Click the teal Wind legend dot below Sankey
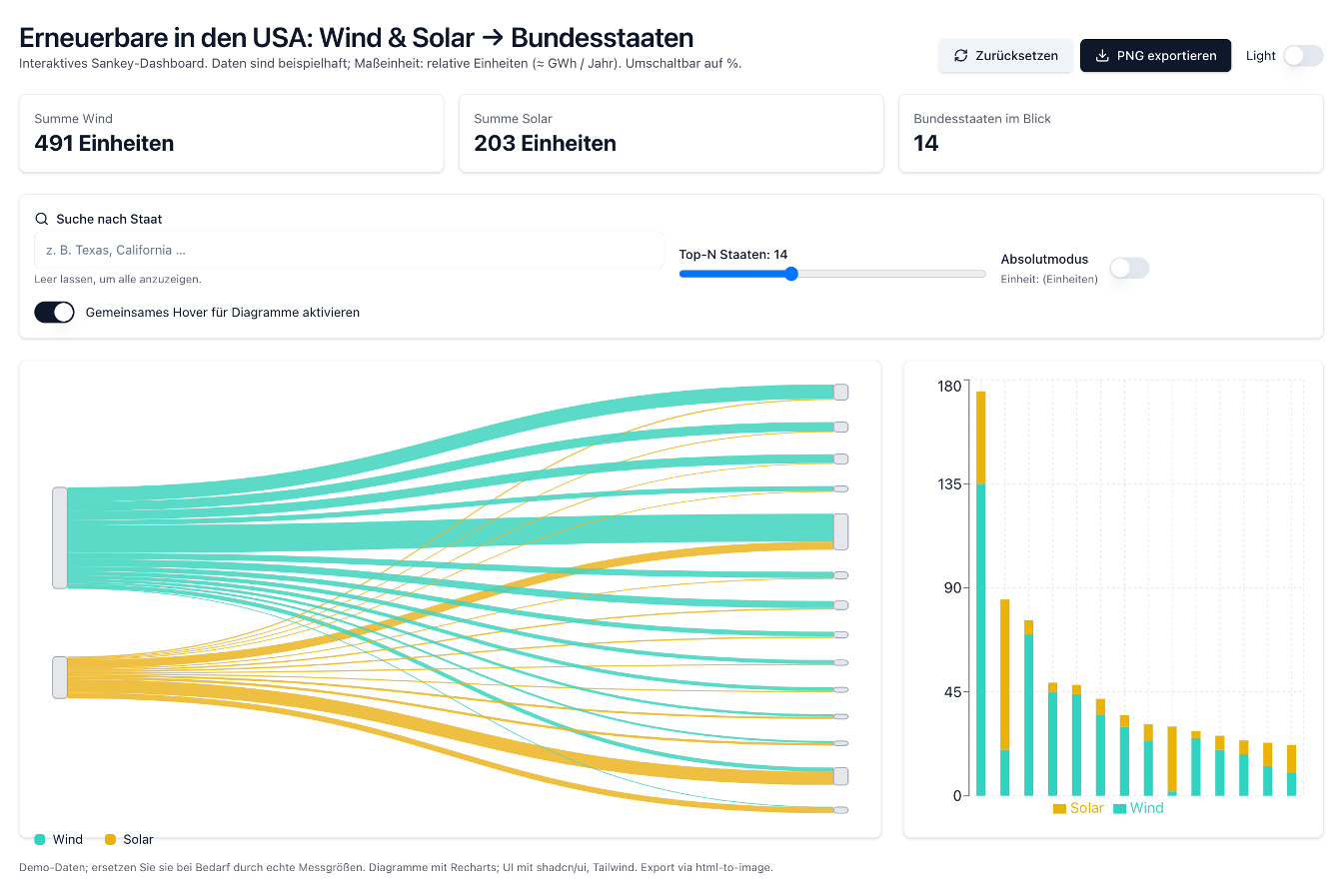The height and width of the screenshot is (896, 1339). coord(40,839)
